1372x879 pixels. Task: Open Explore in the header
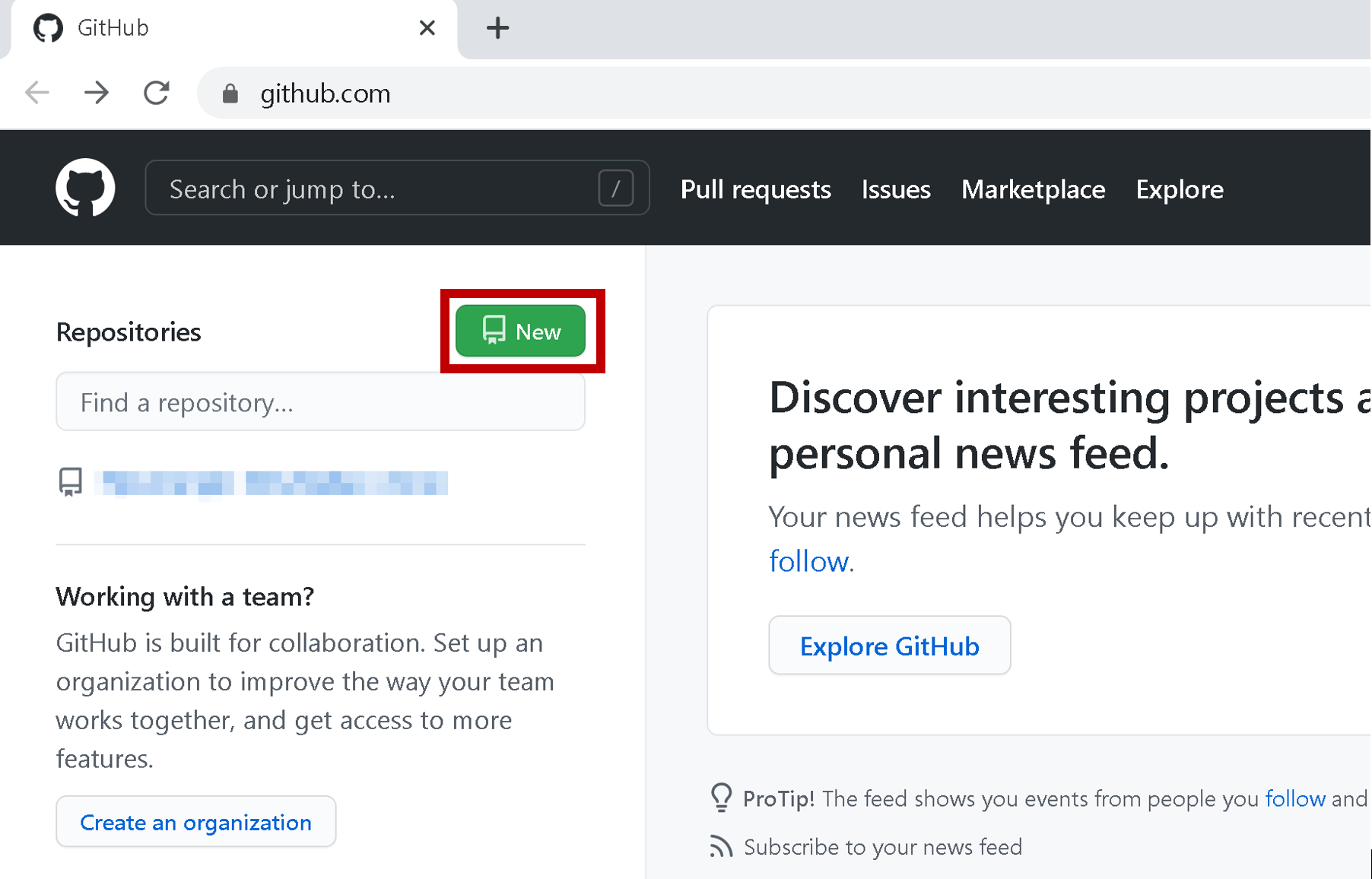pos(1180,189)
